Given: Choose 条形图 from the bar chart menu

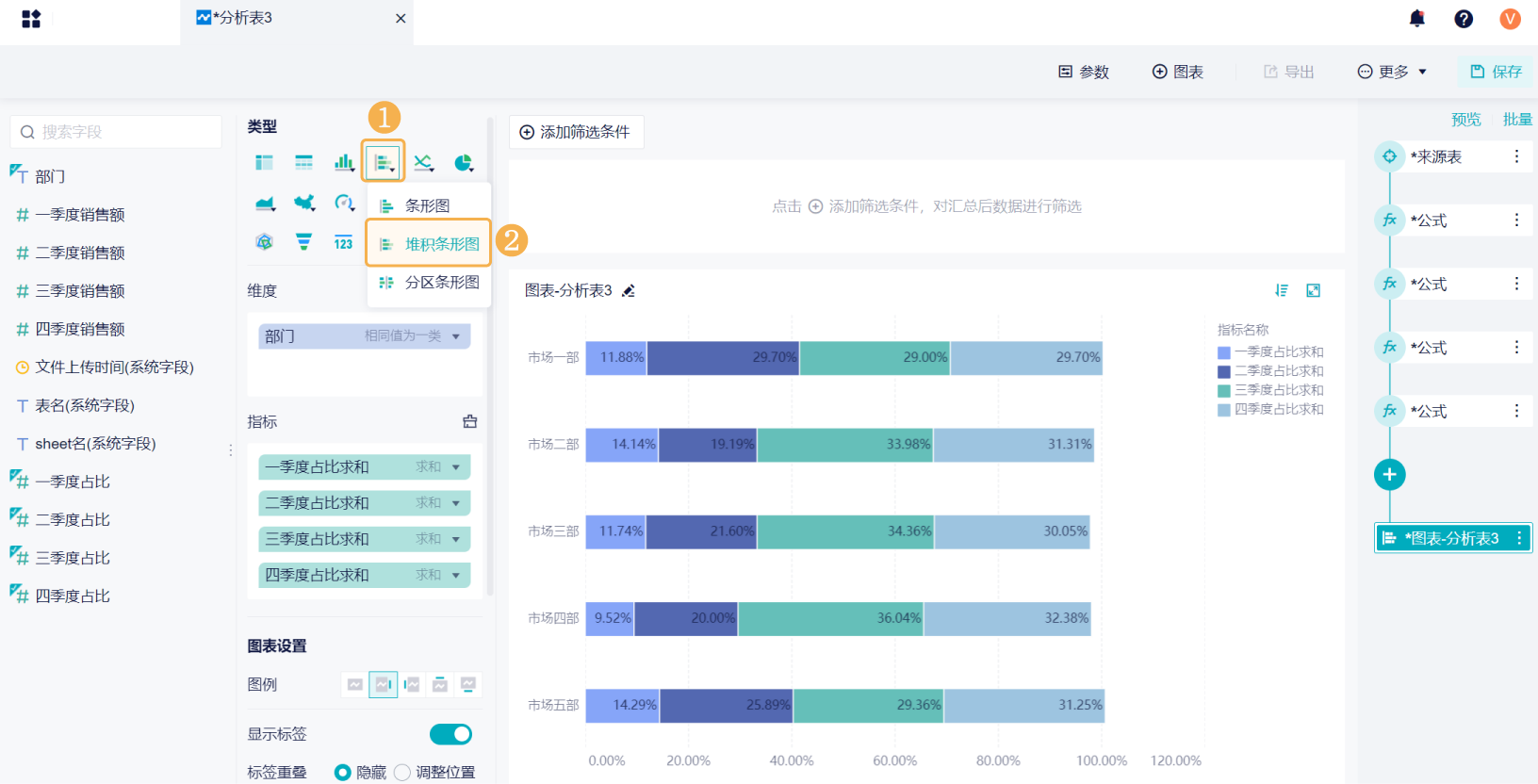Looking at the screenshot, I should pyautogui.click(x=429, y=205).
